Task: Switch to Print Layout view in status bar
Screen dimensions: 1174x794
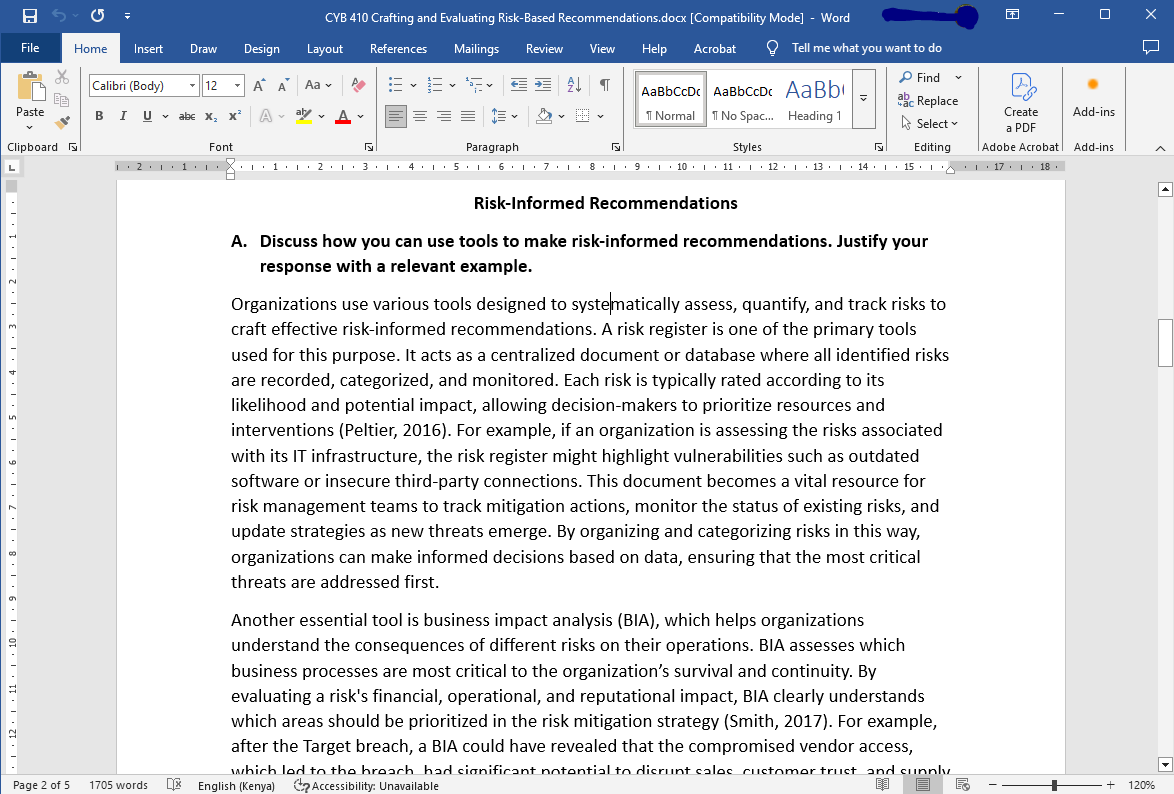Action: click(x=922, y=785)
